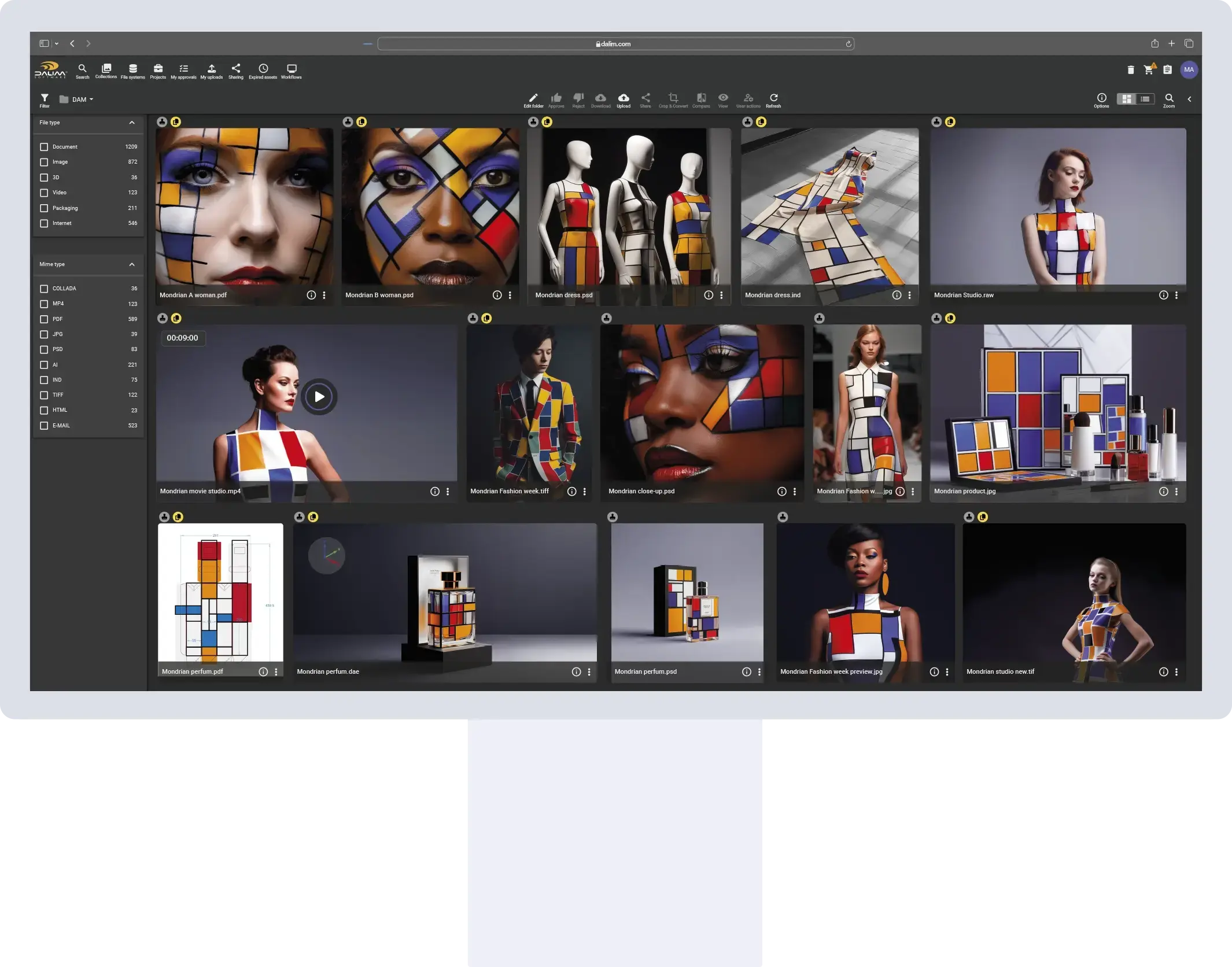This screenshot has height=967, width=1232.
Task: Open the Workflows view
Action: (291, 69)
